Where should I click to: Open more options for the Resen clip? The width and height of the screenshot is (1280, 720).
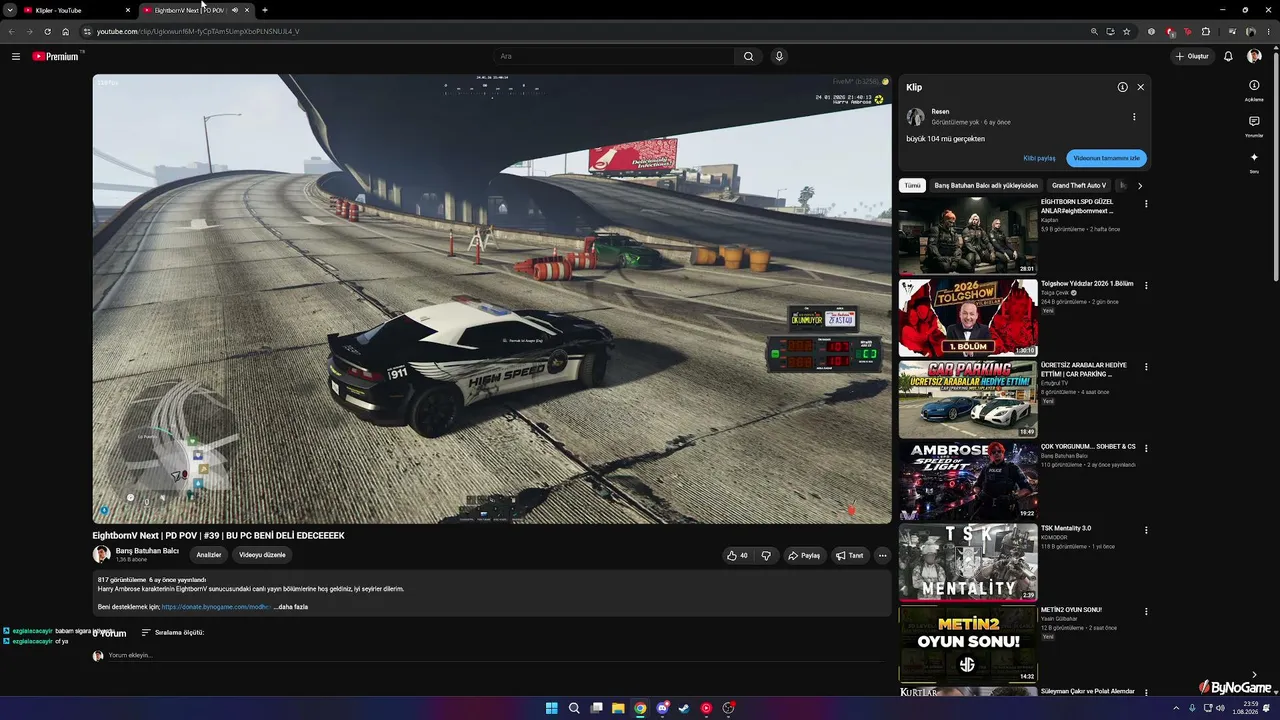coord(1134,117)
